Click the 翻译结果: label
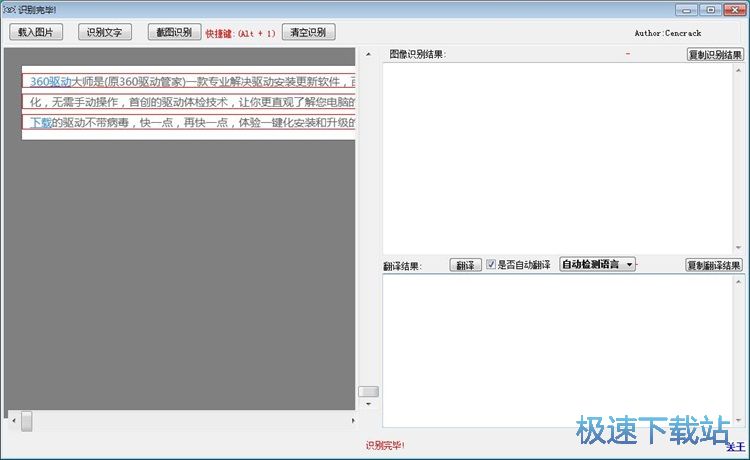Screen dimensions: 750x460 [402, 266]
